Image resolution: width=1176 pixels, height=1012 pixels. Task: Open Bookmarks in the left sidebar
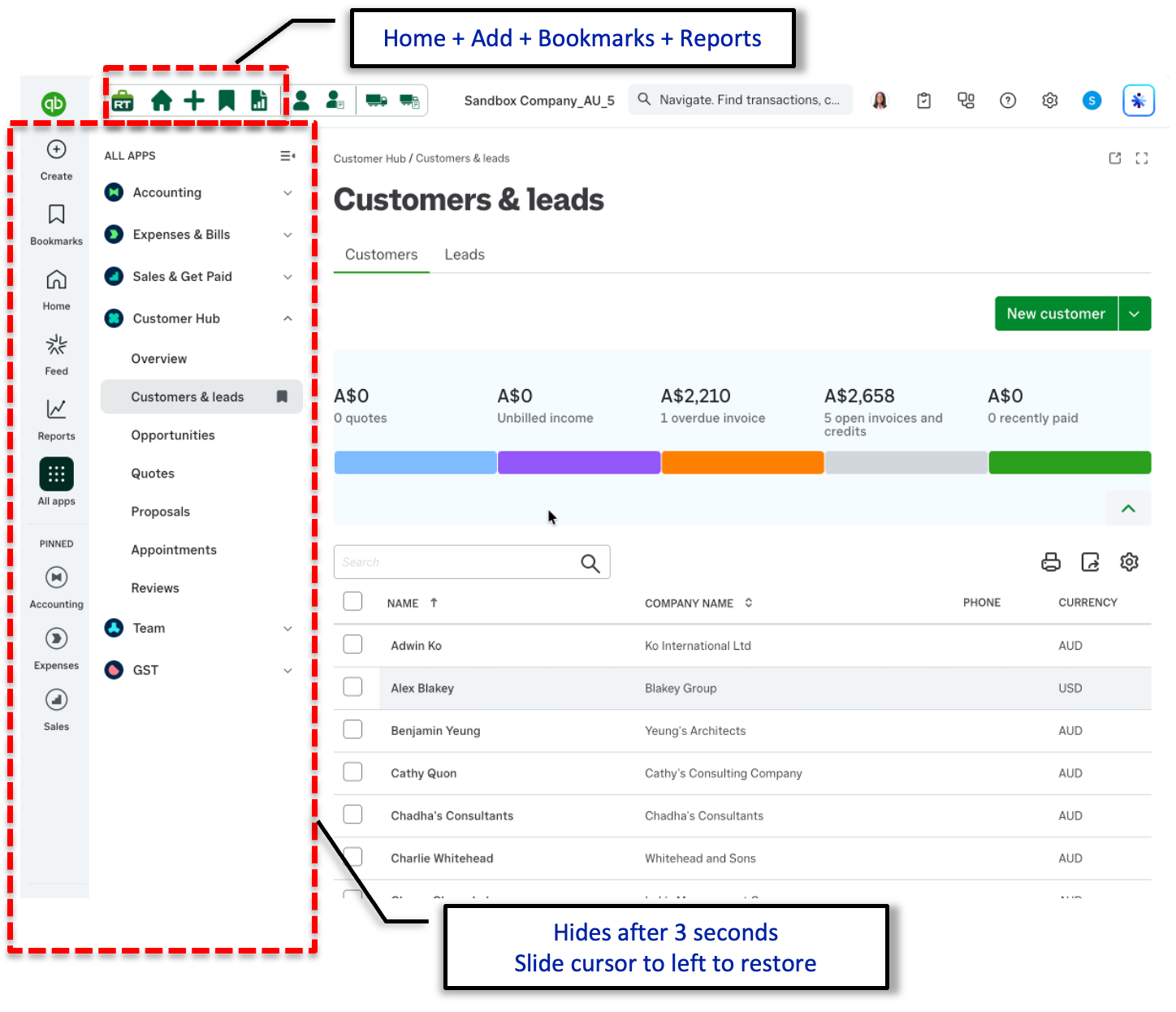pos(56,224)
